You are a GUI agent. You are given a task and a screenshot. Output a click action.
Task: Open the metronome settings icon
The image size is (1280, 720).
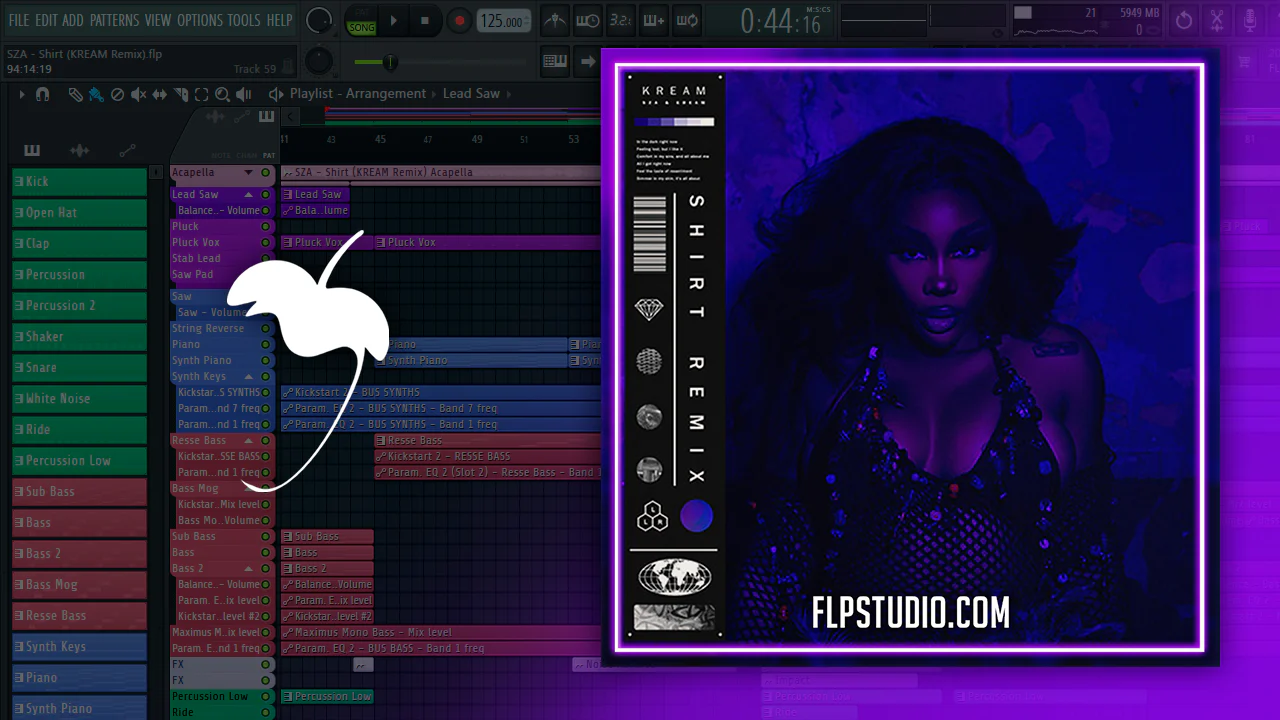click(555, 20)
